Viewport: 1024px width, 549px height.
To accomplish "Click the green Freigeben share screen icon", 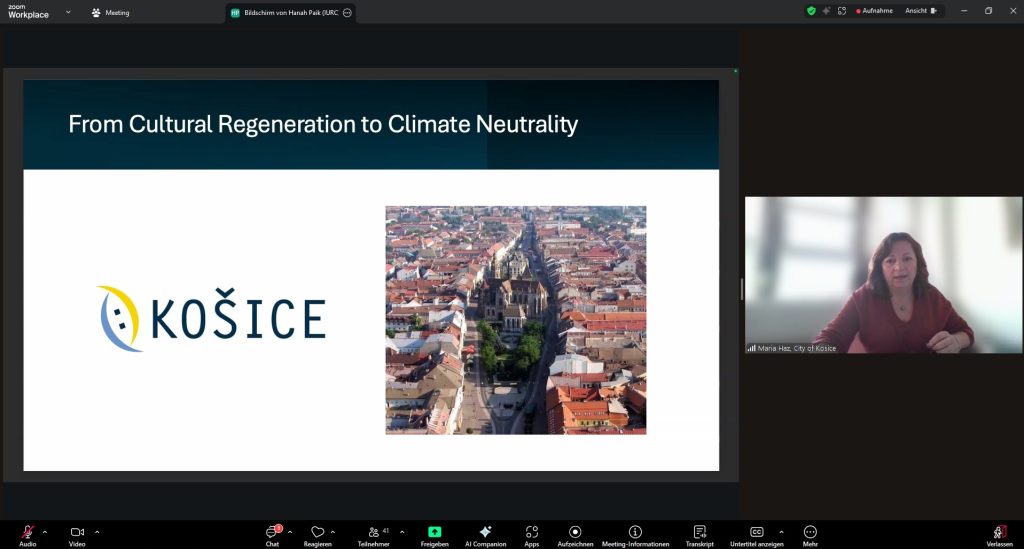I will tap(435, 532).
